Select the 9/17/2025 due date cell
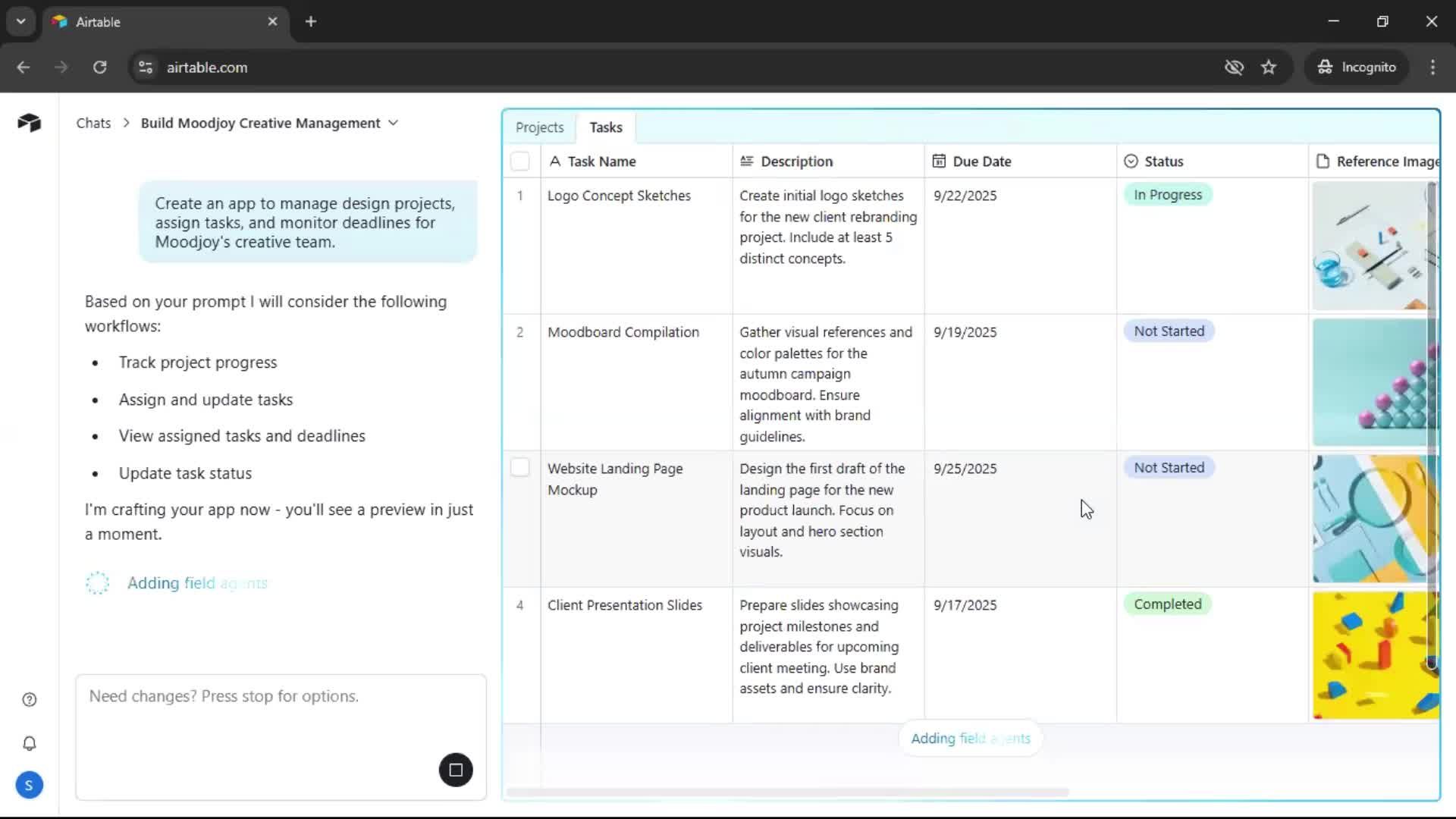This screenshot has width=1456, height=819. [x=1020, y=655]
